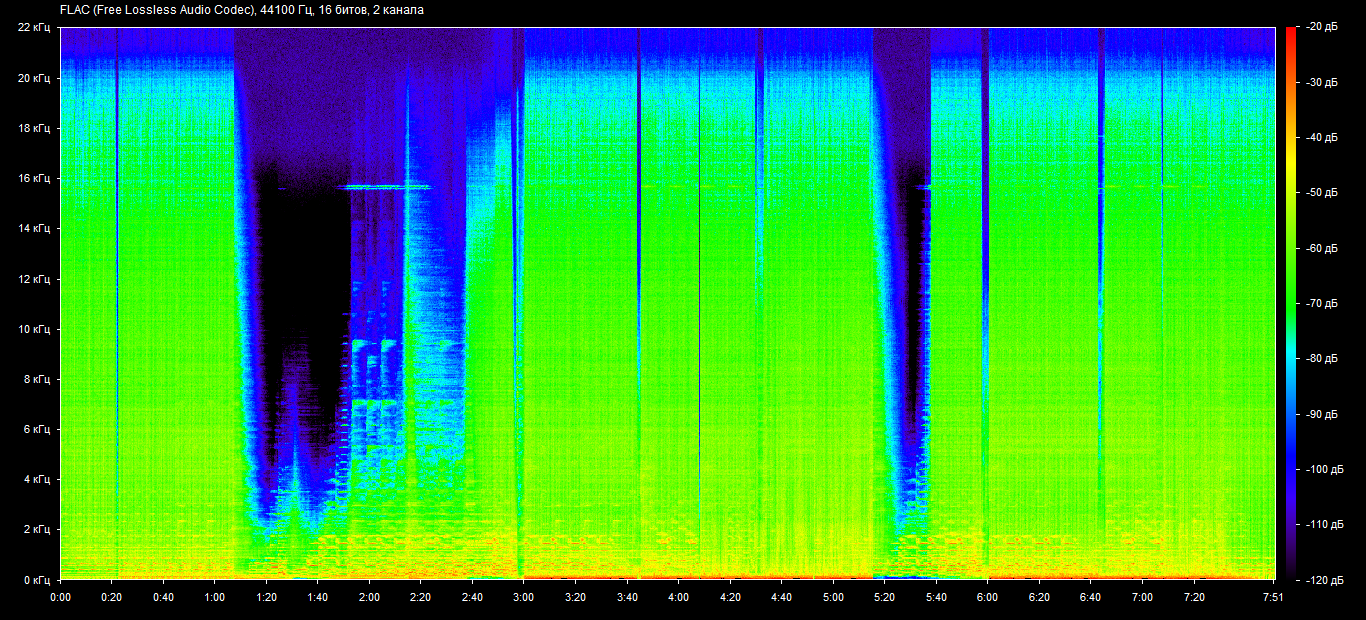Click the 14 кГц frequency axis label
Screen dimensions: 1366x620
(x=34, y=228)
